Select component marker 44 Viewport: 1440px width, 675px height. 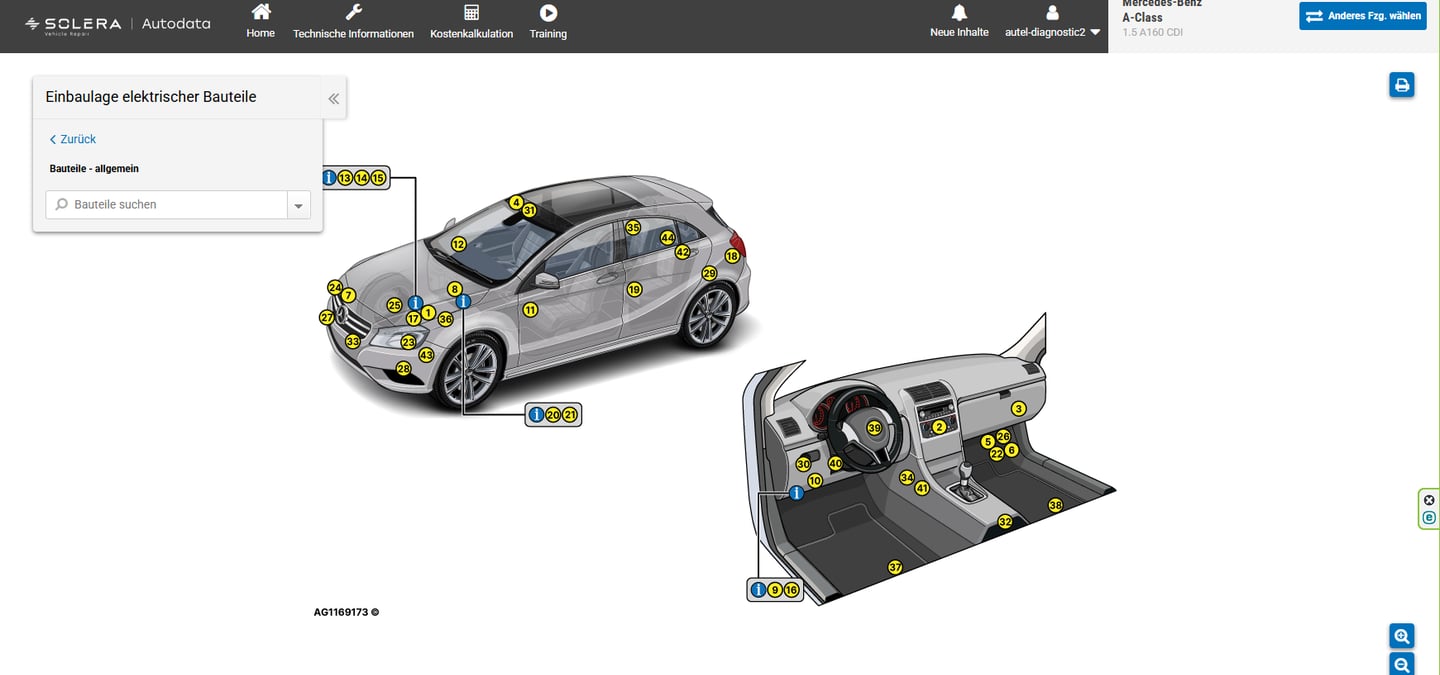point(667,238)
